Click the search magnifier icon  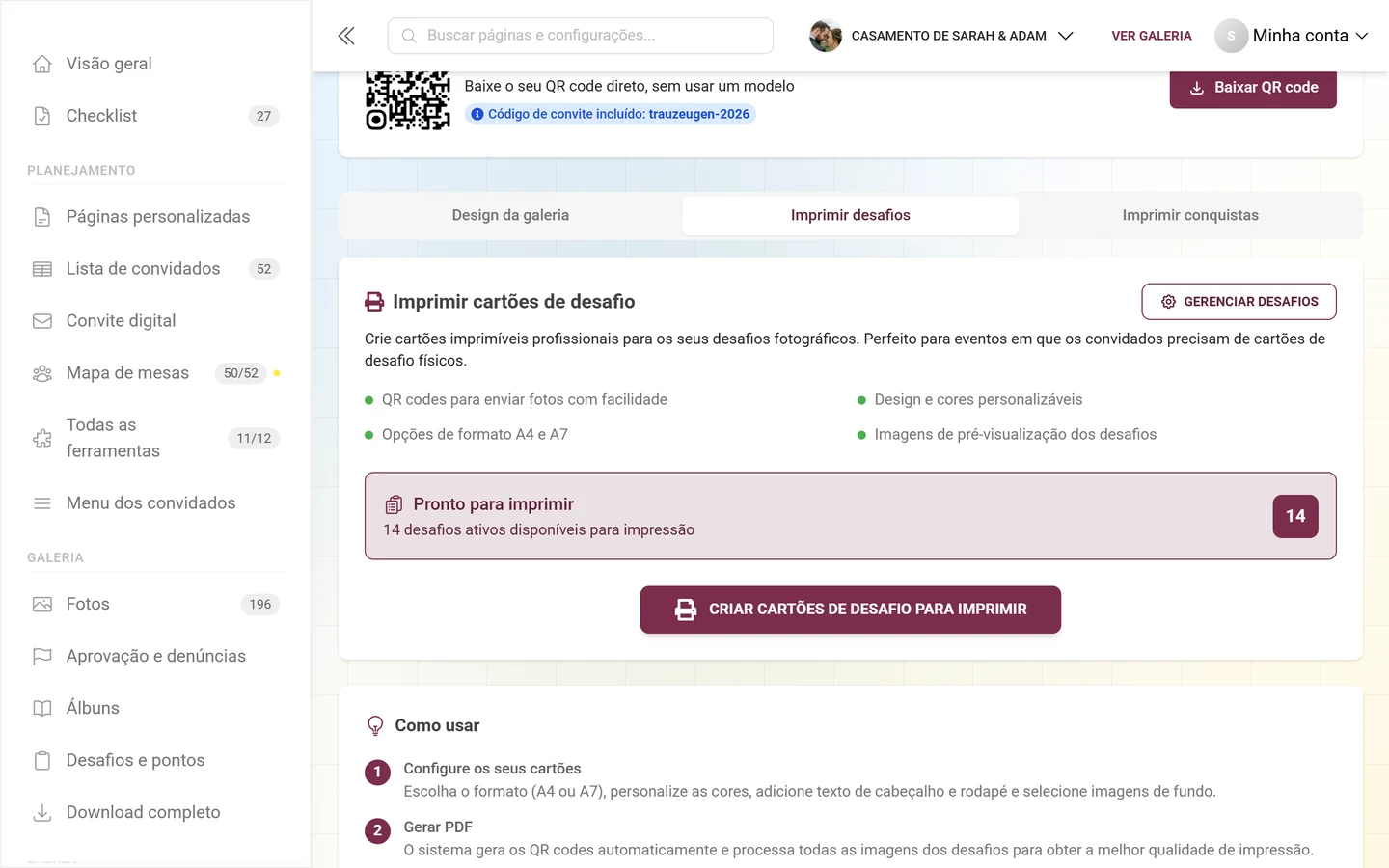[409, 36]
